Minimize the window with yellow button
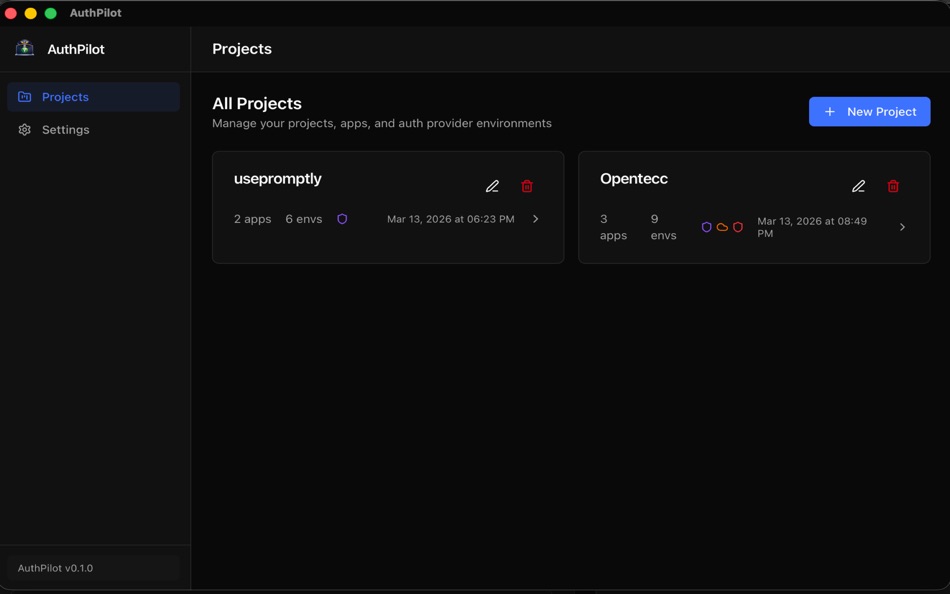Screen dimensions: 950x594 (x=31, y=13)
